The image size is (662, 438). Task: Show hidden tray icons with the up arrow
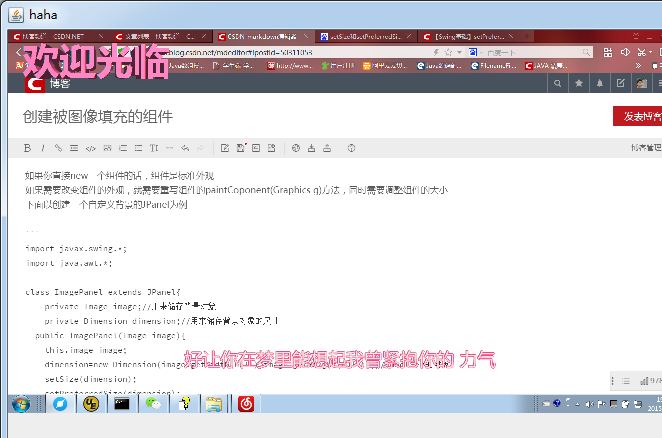coord(577,404)
